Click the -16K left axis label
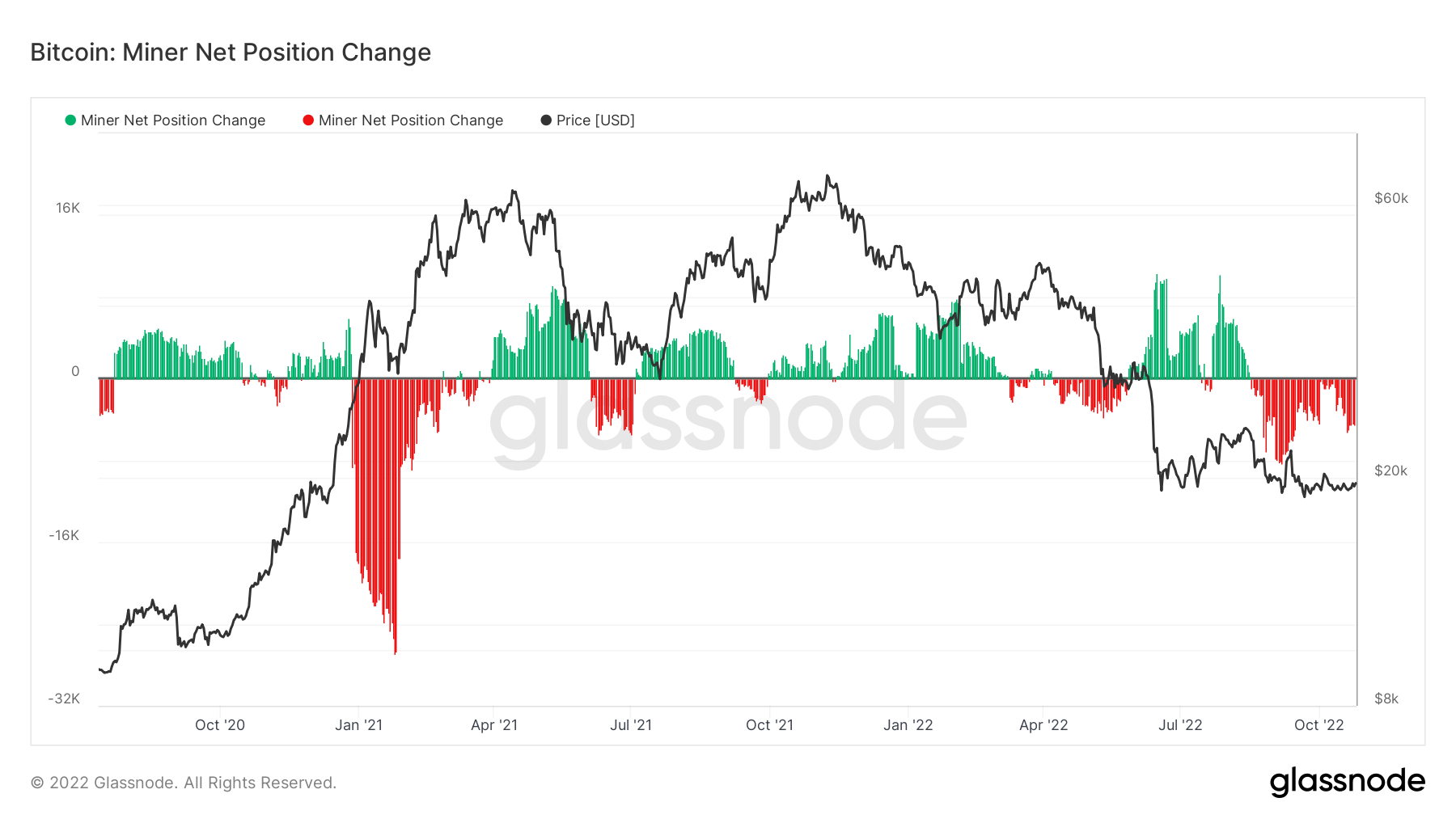Screen dimensions: 1456x819 [64, 535]
